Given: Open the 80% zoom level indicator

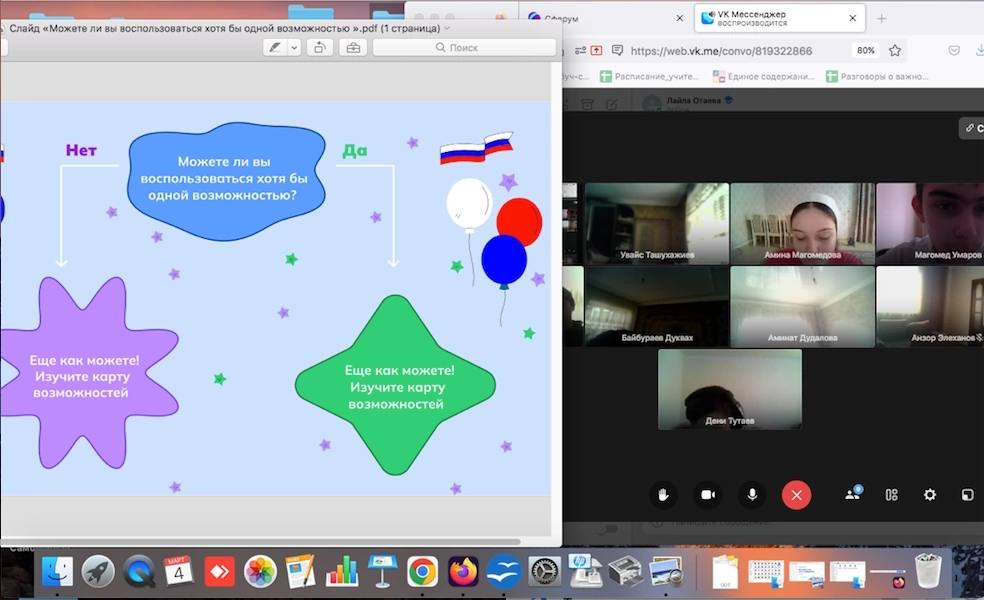Looking at the screenshot, I should click(x=865, y=50).
